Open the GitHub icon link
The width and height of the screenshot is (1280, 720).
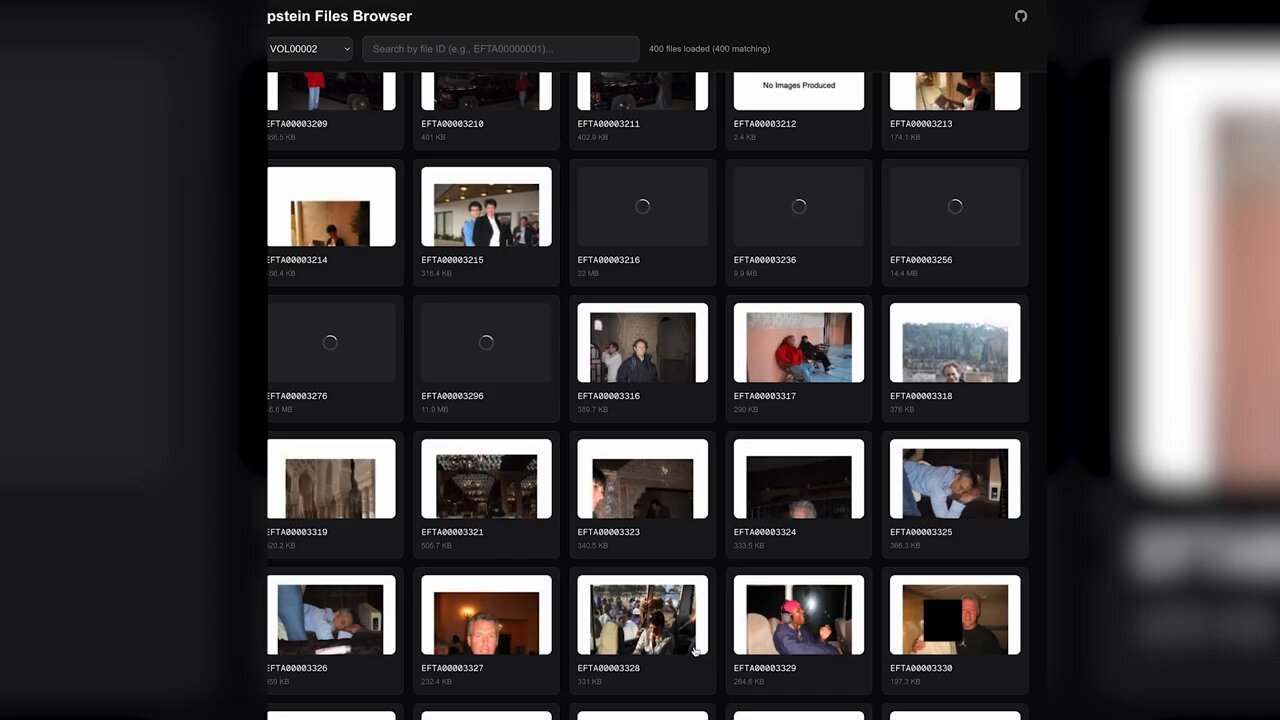(1021, 16)
